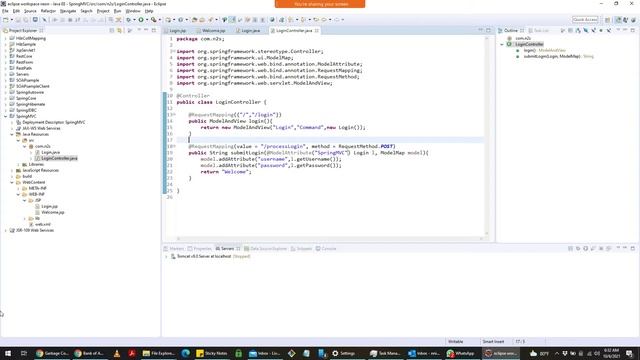This screenshot has height=360, width=640.
Task: Click the editor horizontal scrollbar
Action: [x=329, y=239]
